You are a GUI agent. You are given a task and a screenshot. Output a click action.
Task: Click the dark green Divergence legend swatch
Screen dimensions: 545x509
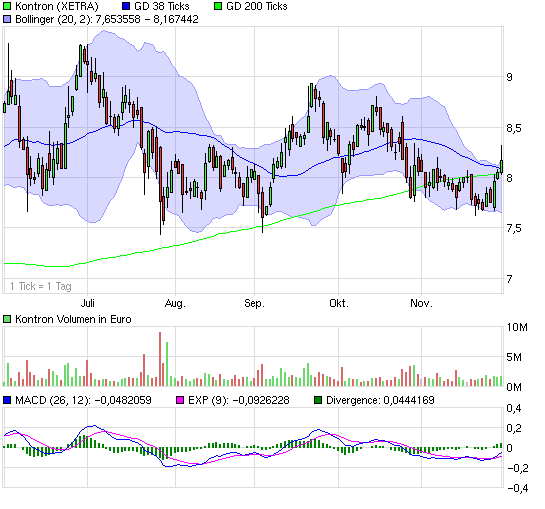coord(318,400)
